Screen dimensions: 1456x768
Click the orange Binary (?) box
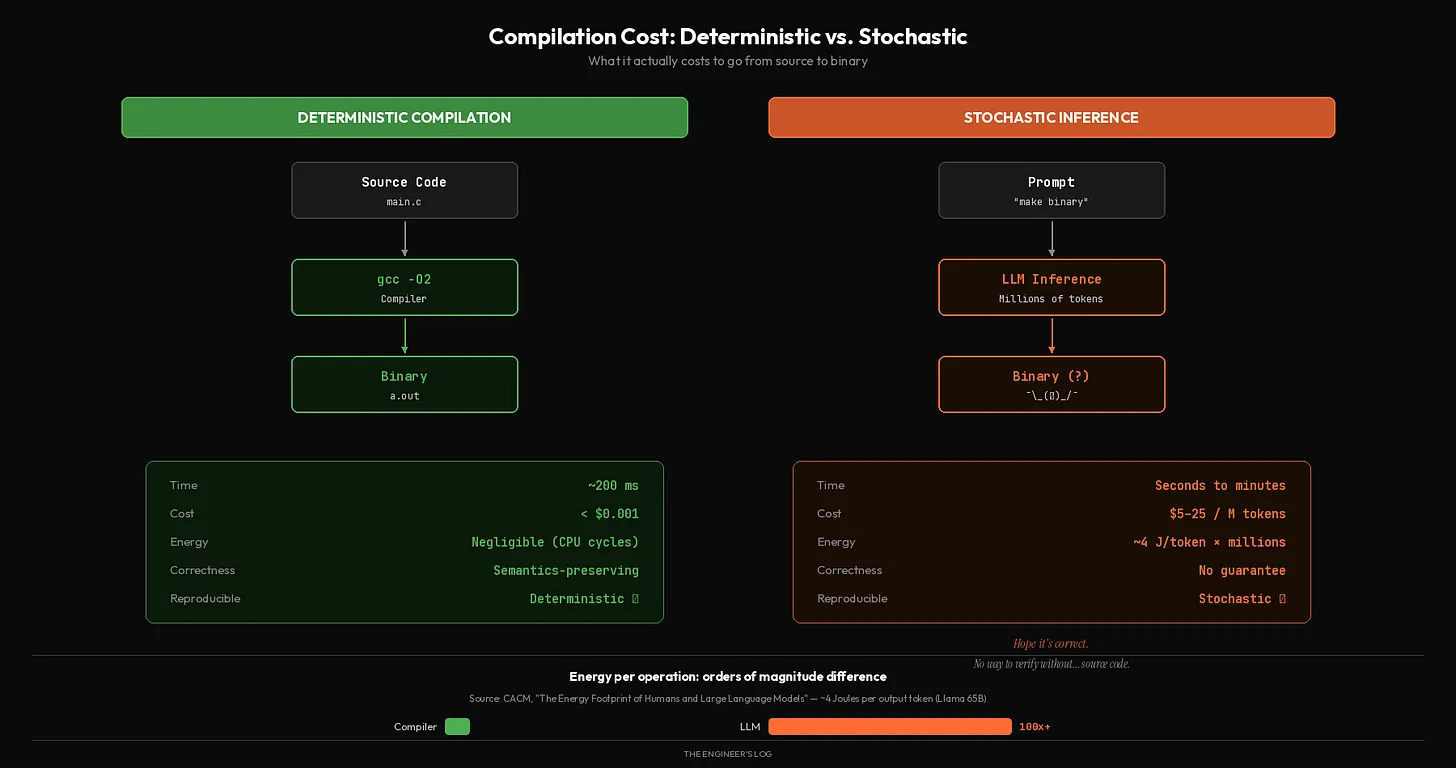[1051, 384]
